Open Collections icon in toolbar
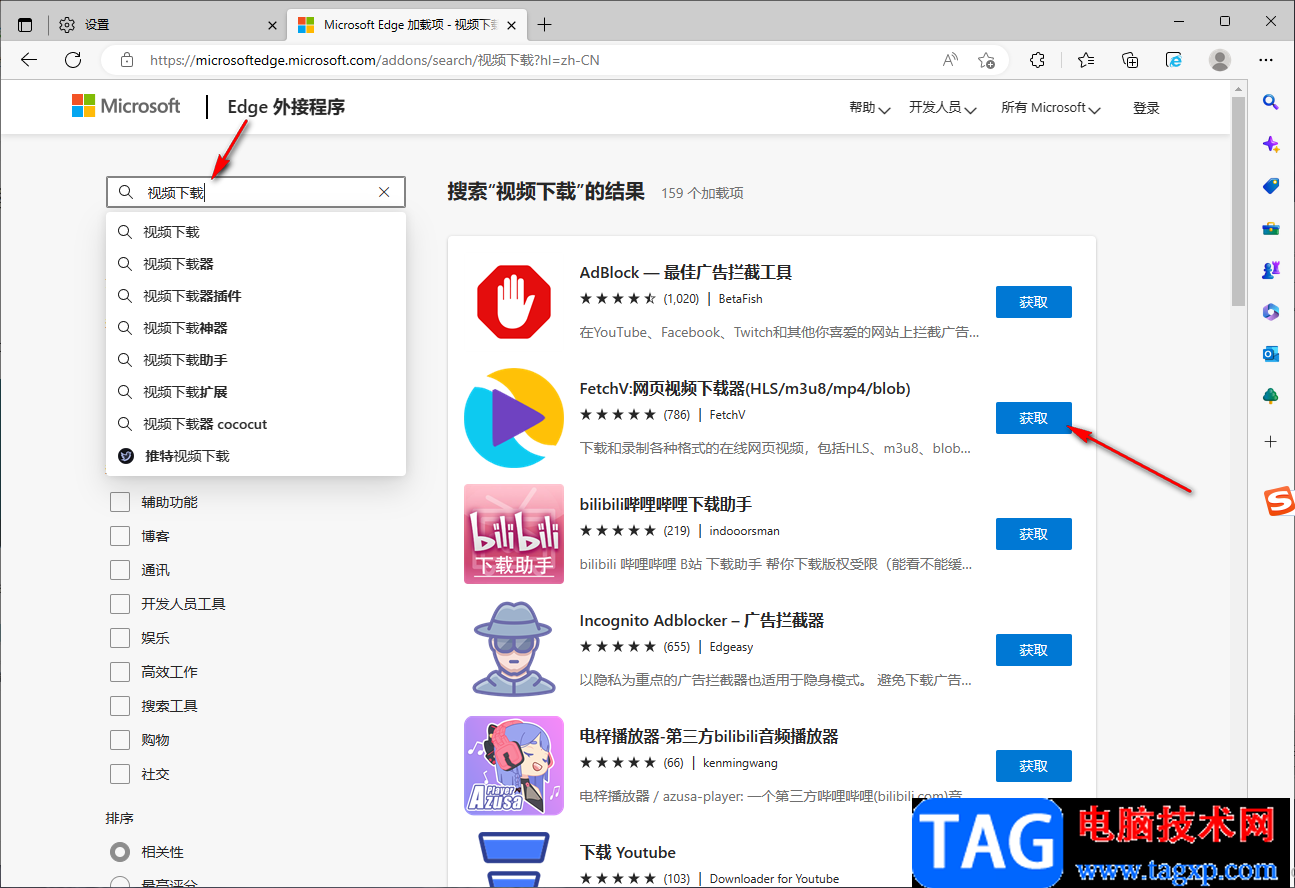Viewport: 1295px width, 888px height. pyautogui.click(x=1130, y=60)
